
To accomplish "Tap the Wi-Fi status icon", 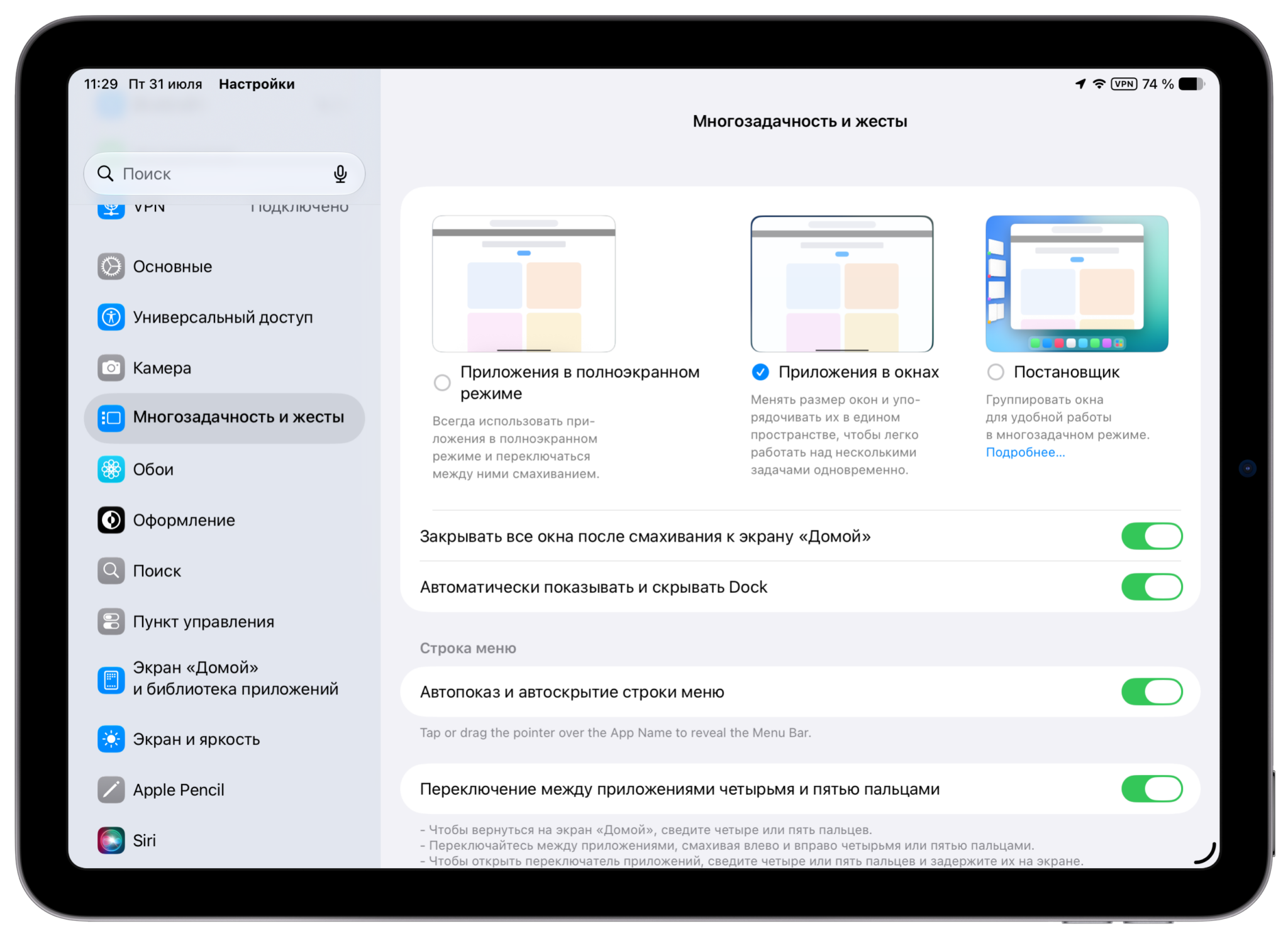I will [x=1099, y=84].
